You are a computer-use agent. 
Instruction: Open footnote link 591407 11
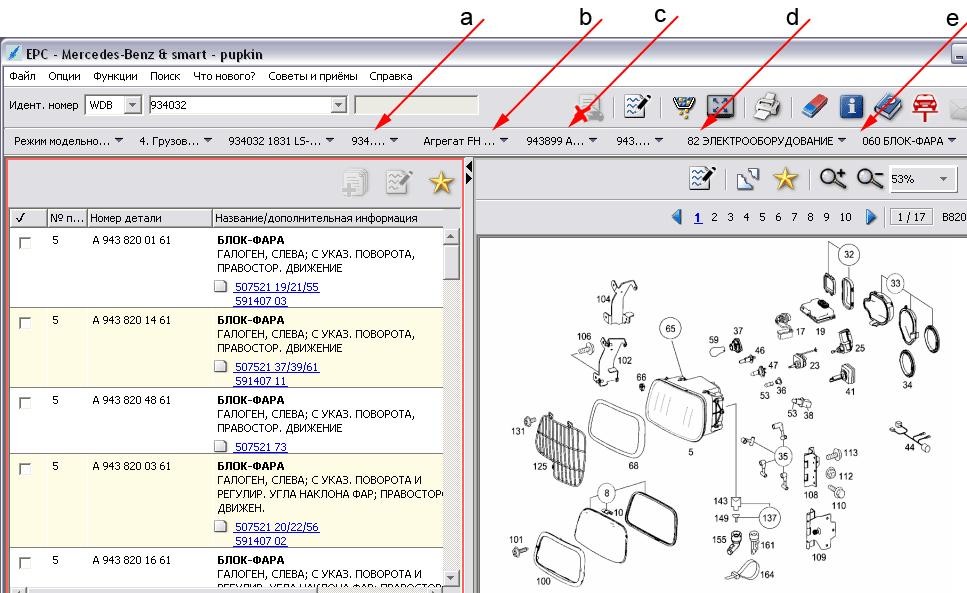[261, 381]
